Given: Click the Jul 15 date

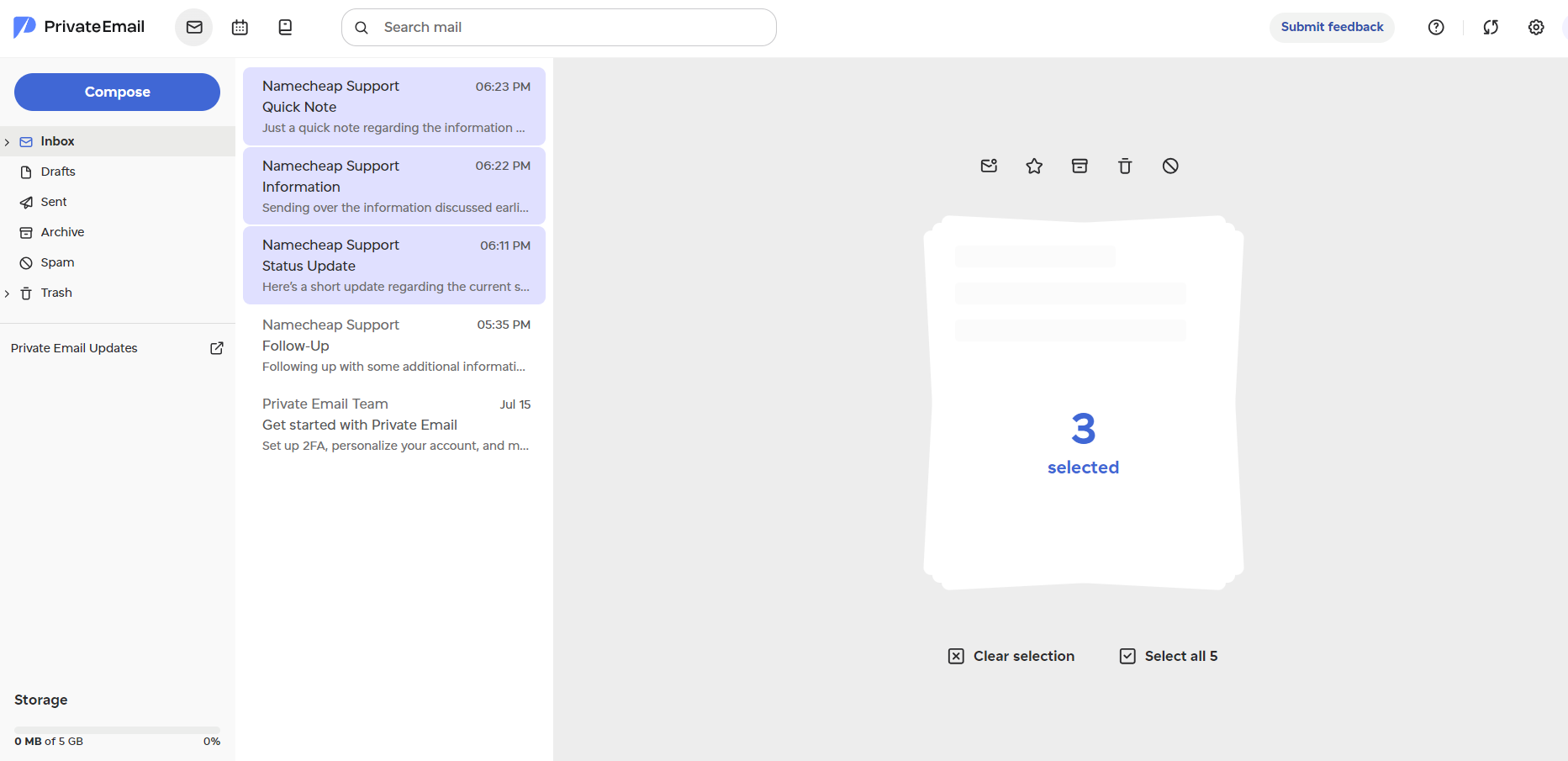Looking at the screenshot, I should (515, 404).
